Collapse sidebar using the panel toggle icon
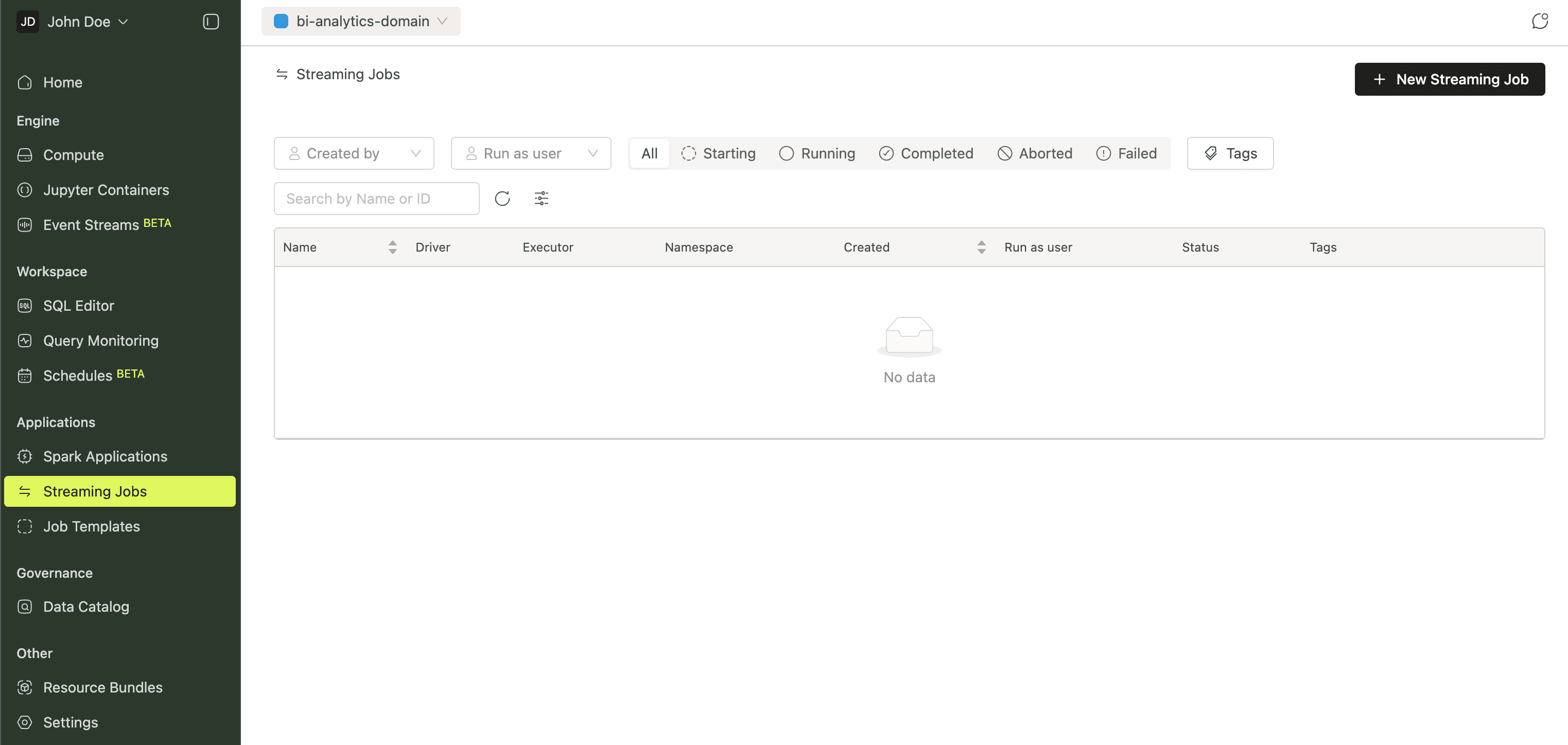 point(211,22)
